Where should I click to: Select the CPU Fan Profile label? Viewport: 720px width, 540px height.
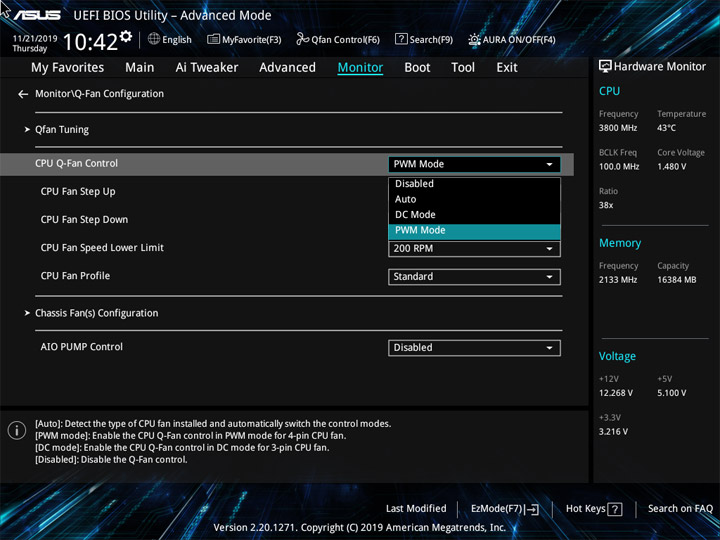75,276
